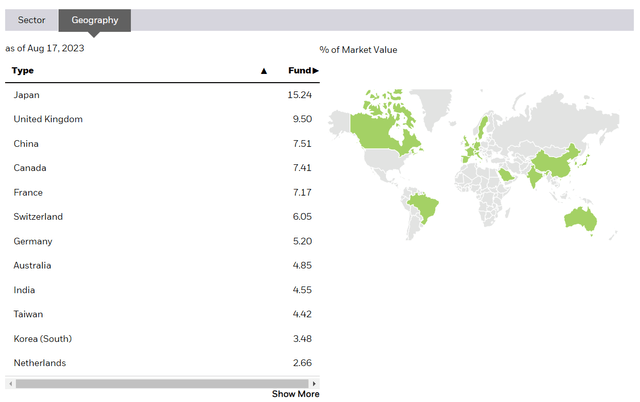Sort by the Type column arrow
640x402 pixels.
pos(264,71)
